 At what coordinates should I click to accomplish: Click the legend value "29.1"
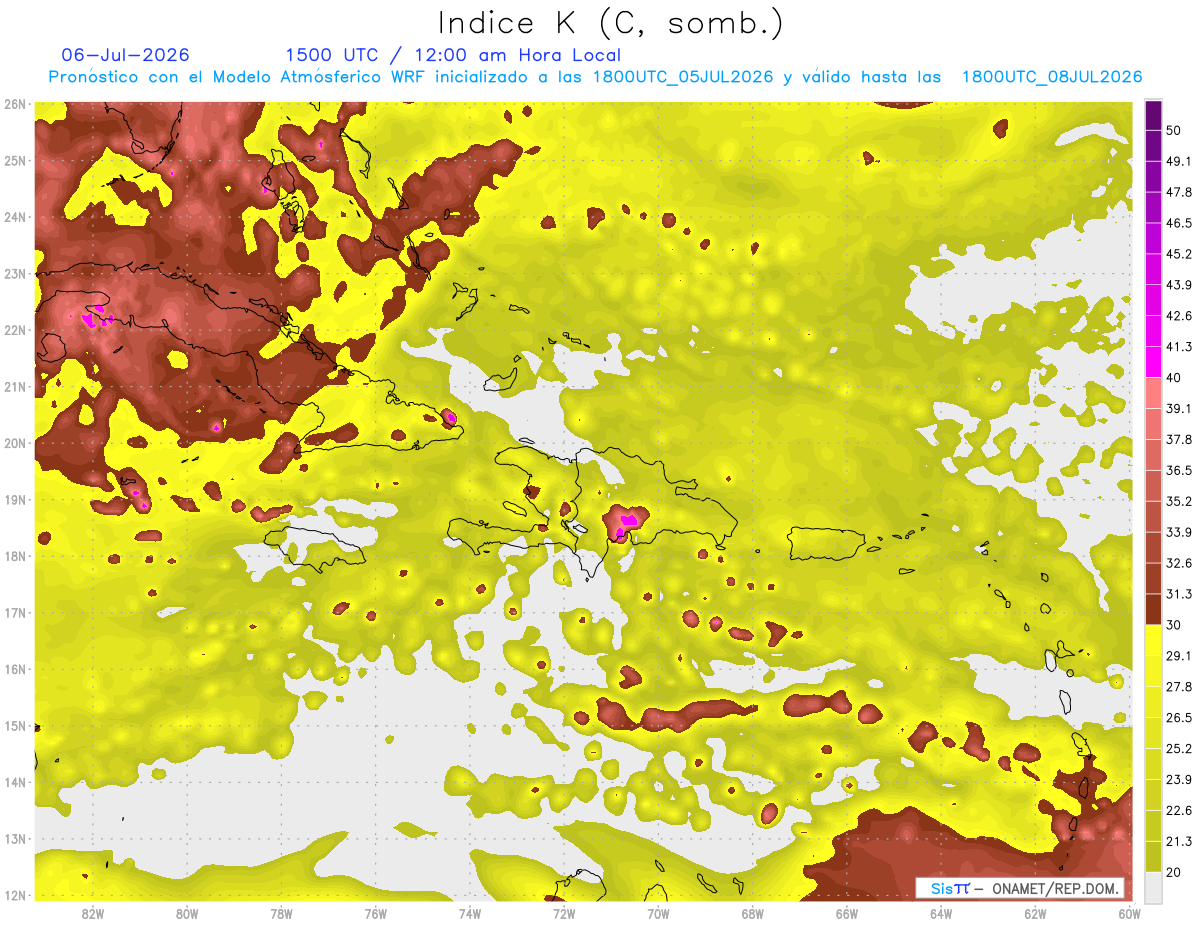tap(1179, 655)
